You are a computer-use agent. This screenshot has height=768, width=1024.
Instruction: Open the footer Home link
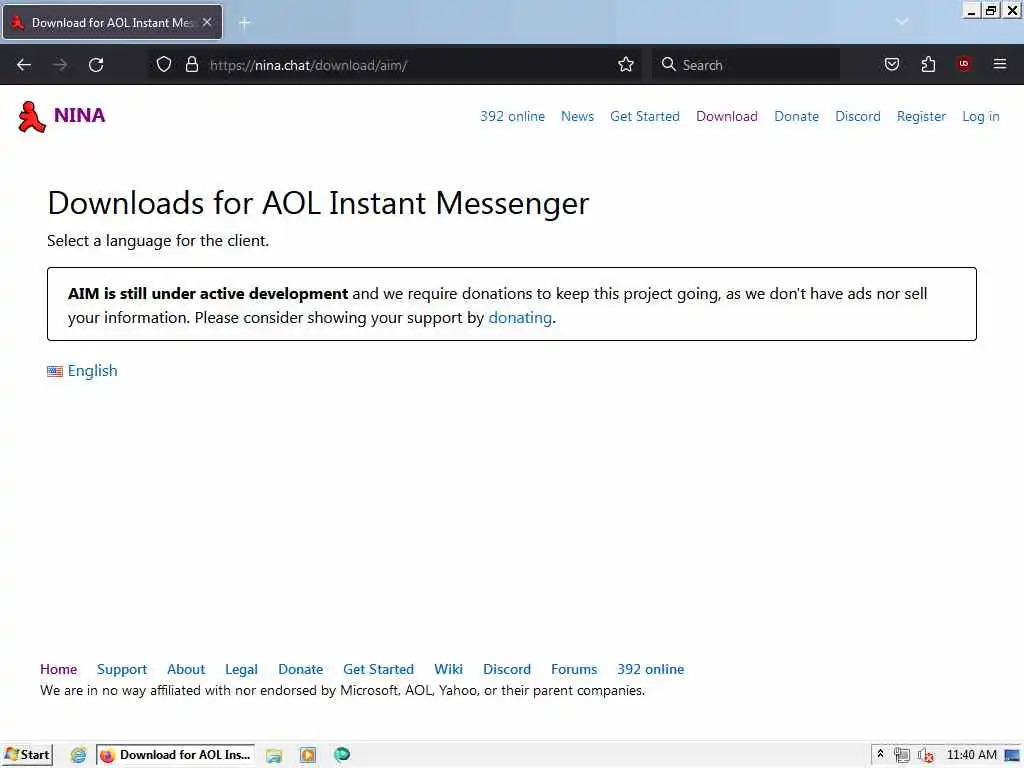pos(58,669)
